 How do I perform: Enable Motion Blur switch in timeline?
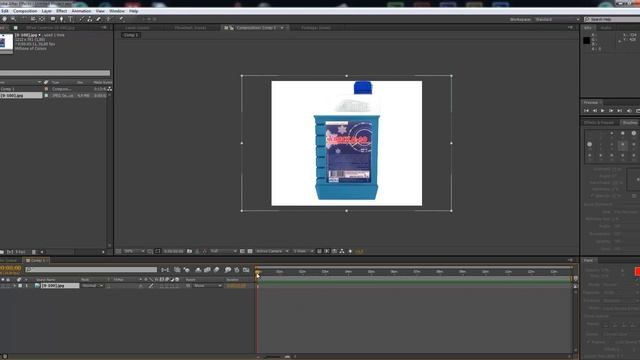click(x=217, y=270)
